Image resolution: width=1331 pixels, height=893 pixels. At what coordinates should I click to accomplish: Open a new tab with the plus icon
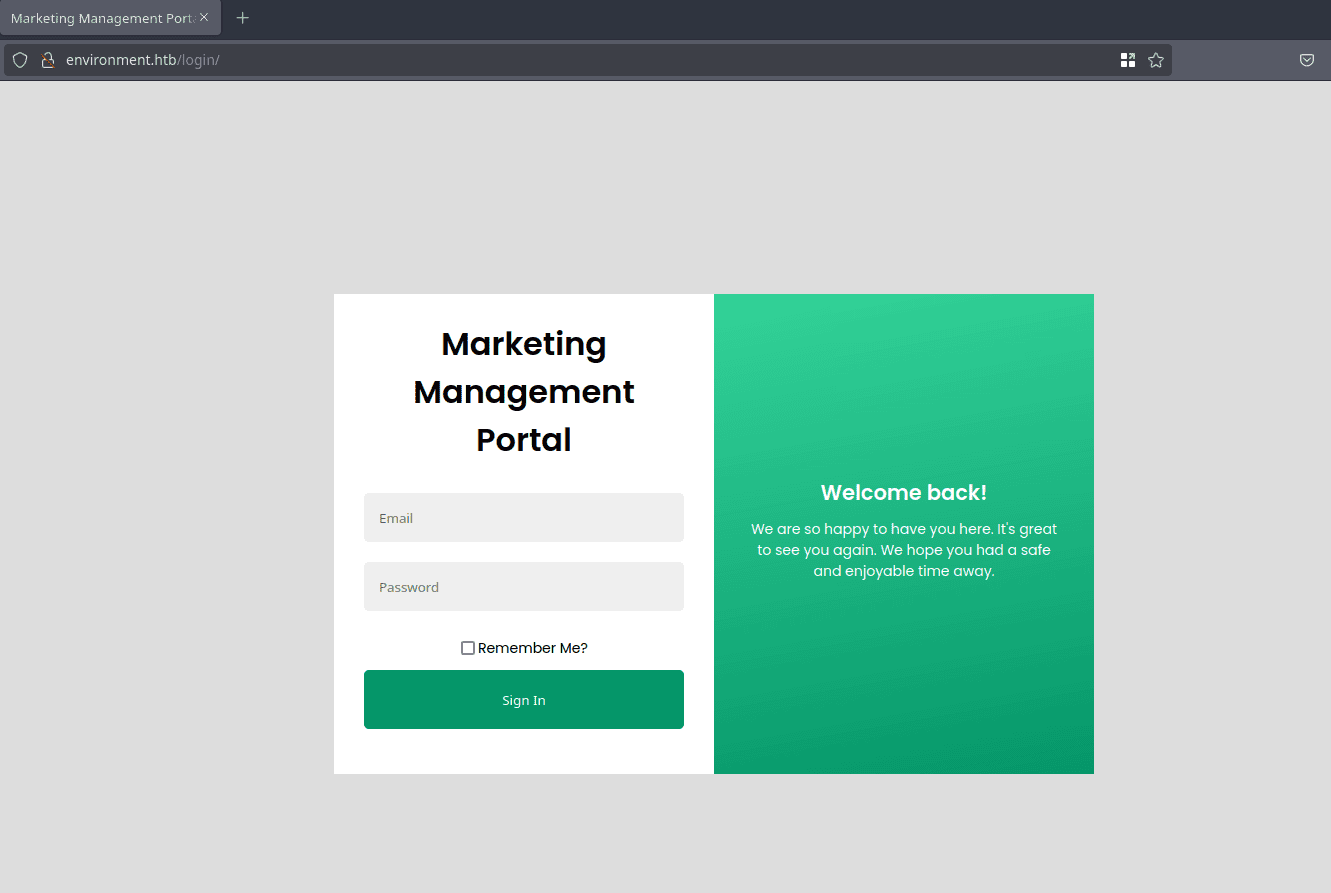(x=242, y=18)
